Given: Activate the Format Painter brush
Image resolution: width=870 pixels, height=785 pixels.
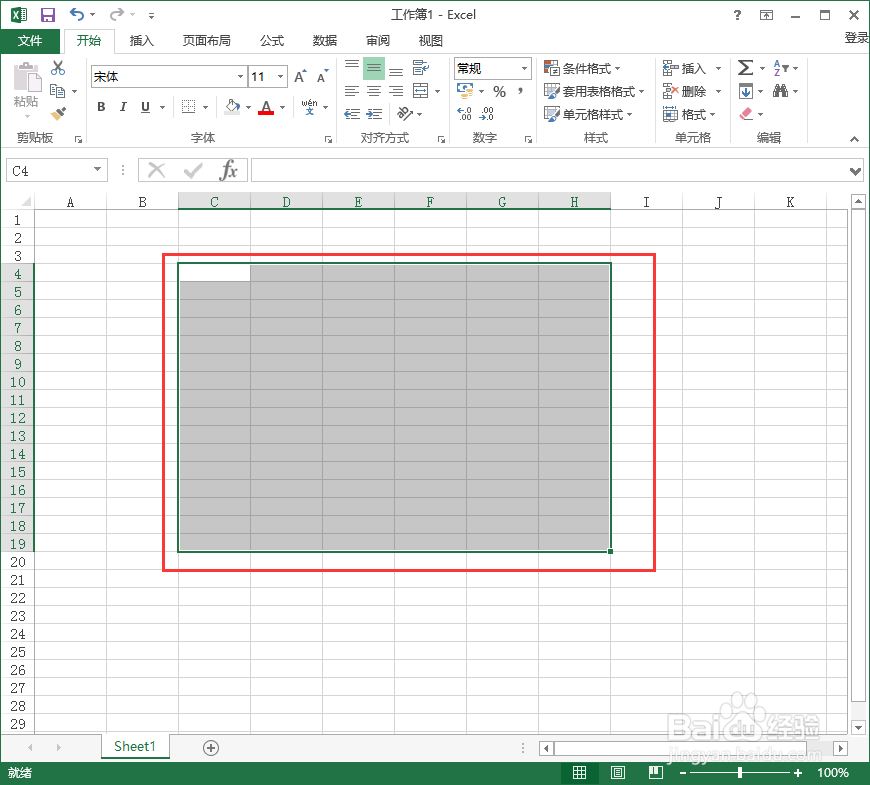Looking at the screenshot, I should (x=58, y=113).
